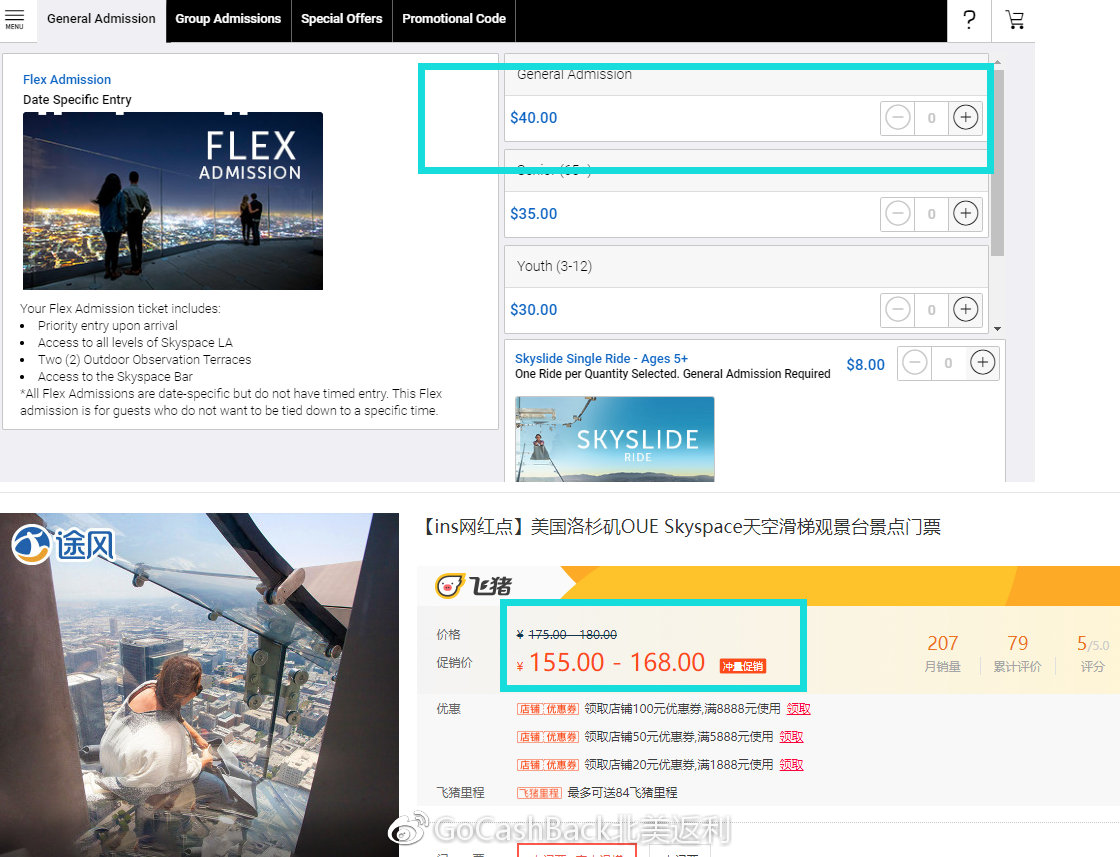The height and width of the screenshot is (857, 1120).
Task: Click the $30.00 Youth ticket price
Action: 534,310
